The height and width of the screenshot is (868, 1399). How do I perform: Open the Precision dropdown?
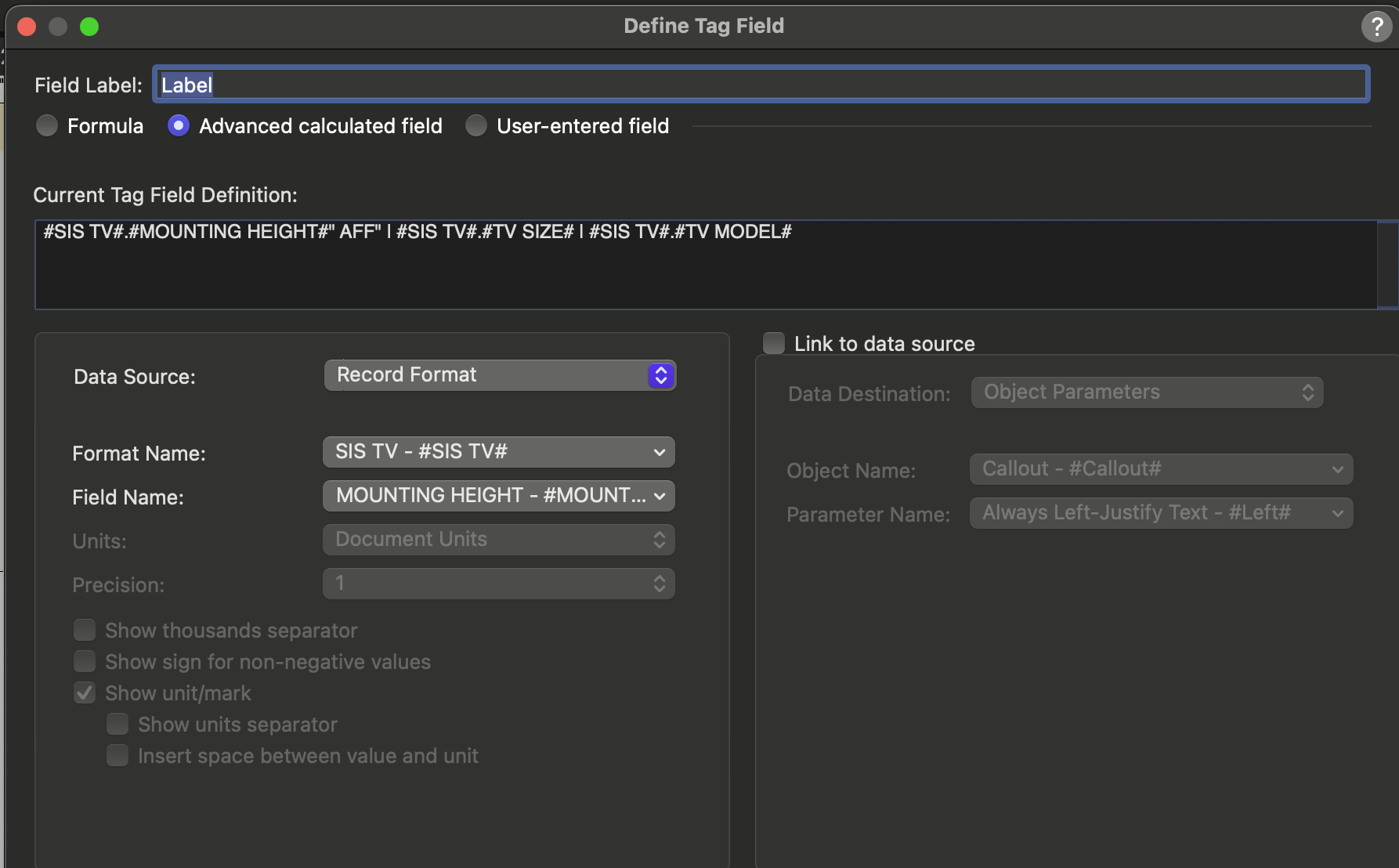tap(498, 584)
